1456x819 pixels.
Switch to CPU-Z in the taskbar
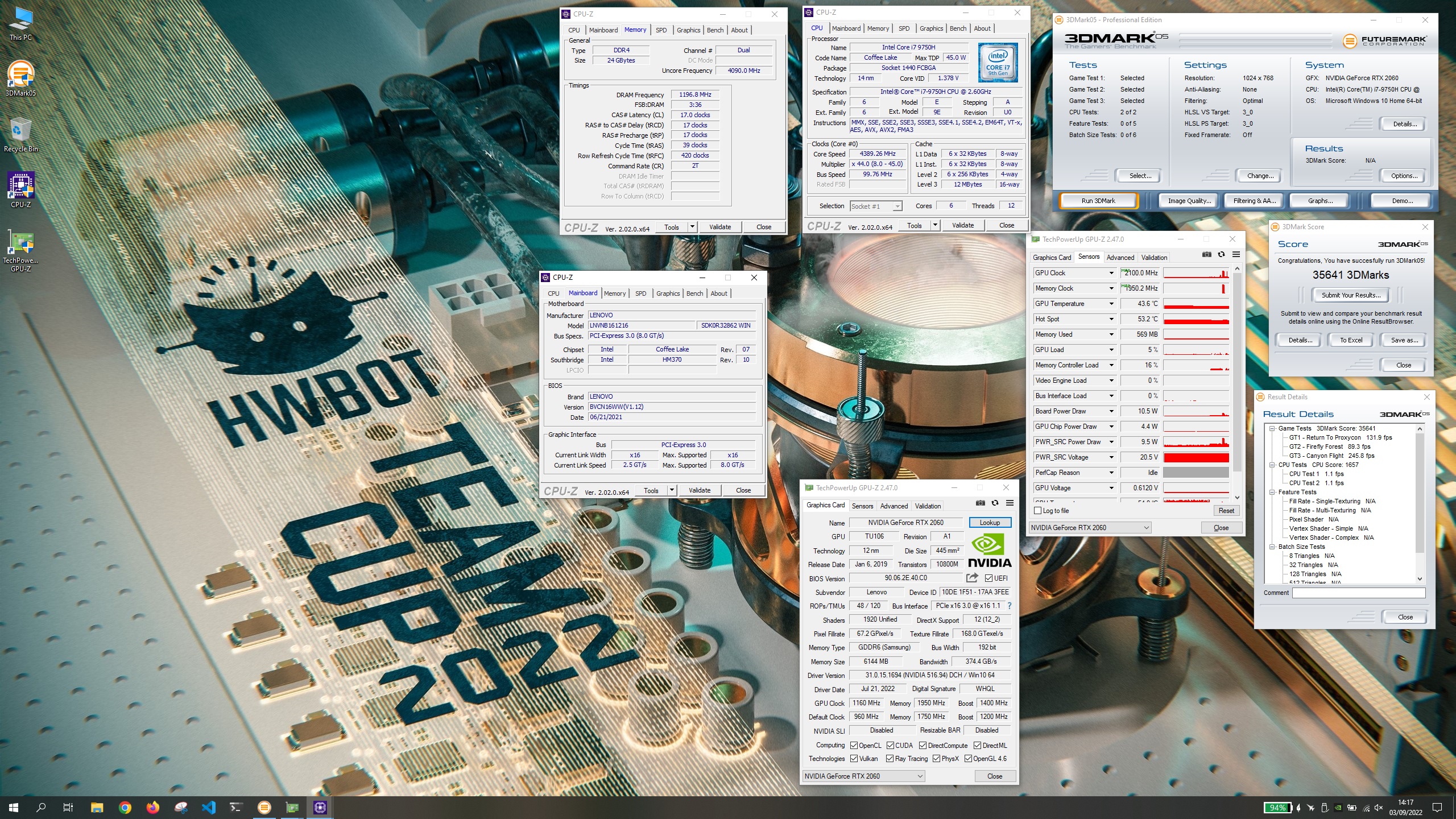320,807
